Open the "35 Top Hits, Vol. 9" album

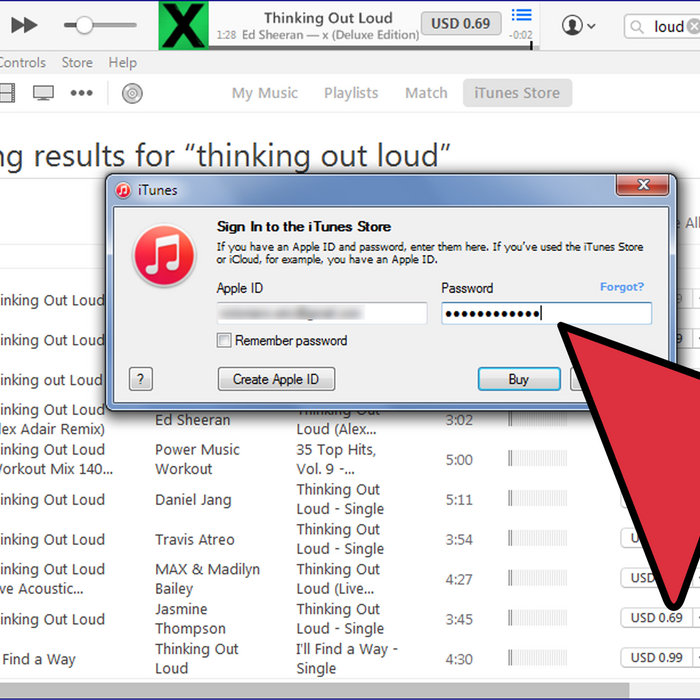(336, 459)
